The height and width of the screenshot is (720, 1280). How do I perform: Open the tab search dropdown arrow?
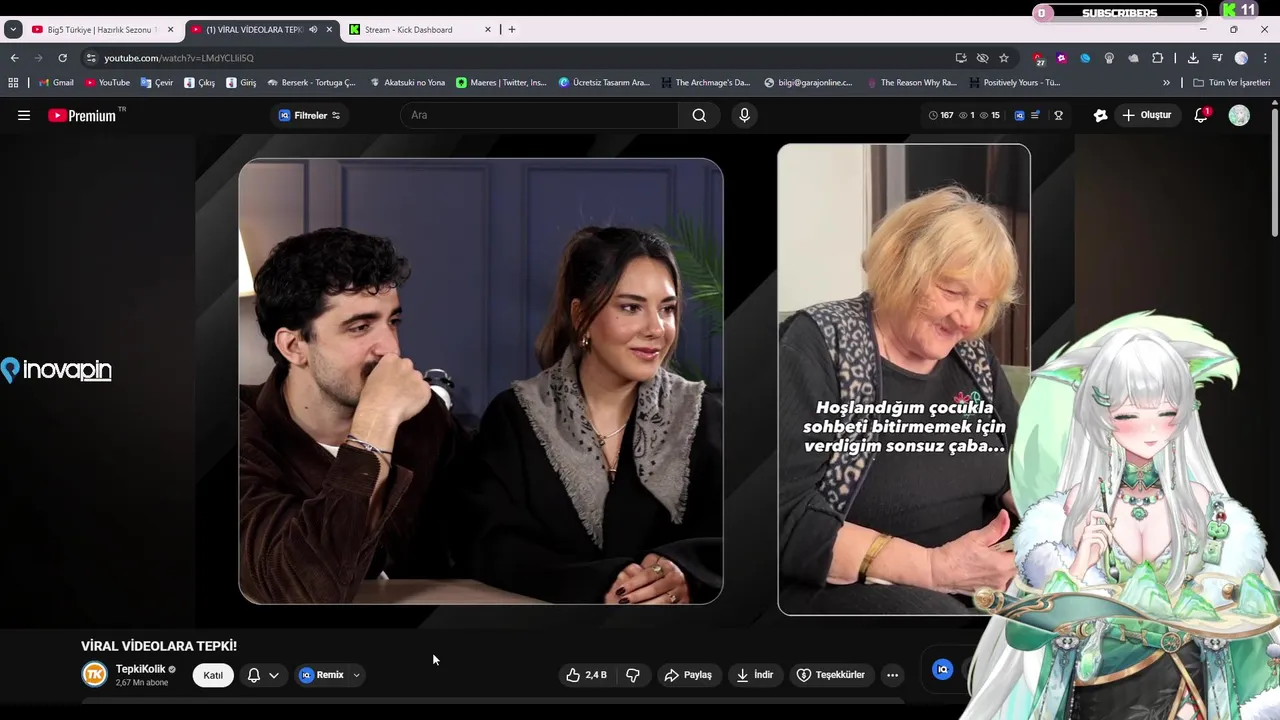pyautogui.click(x=13, y=30)
